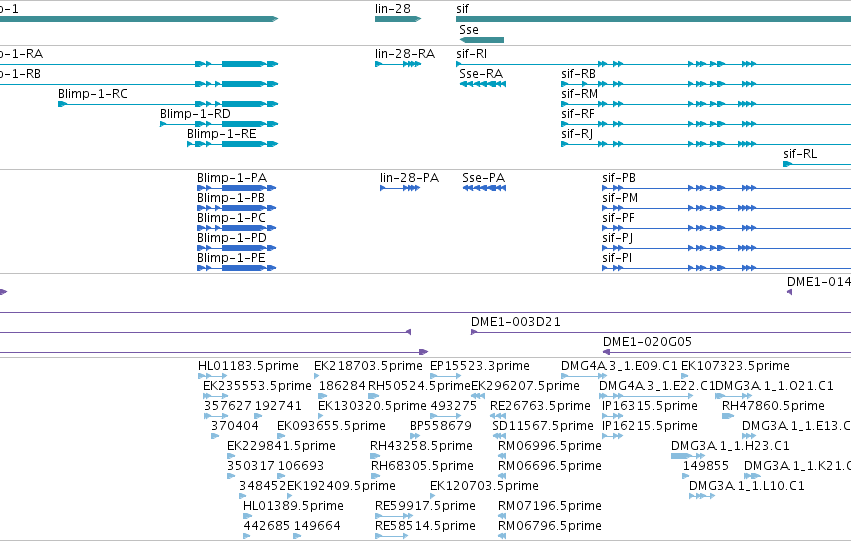Open the sif-RJ transcript label
The width and height of the screenshot is (851, 541).
click(x=577, y=134)
